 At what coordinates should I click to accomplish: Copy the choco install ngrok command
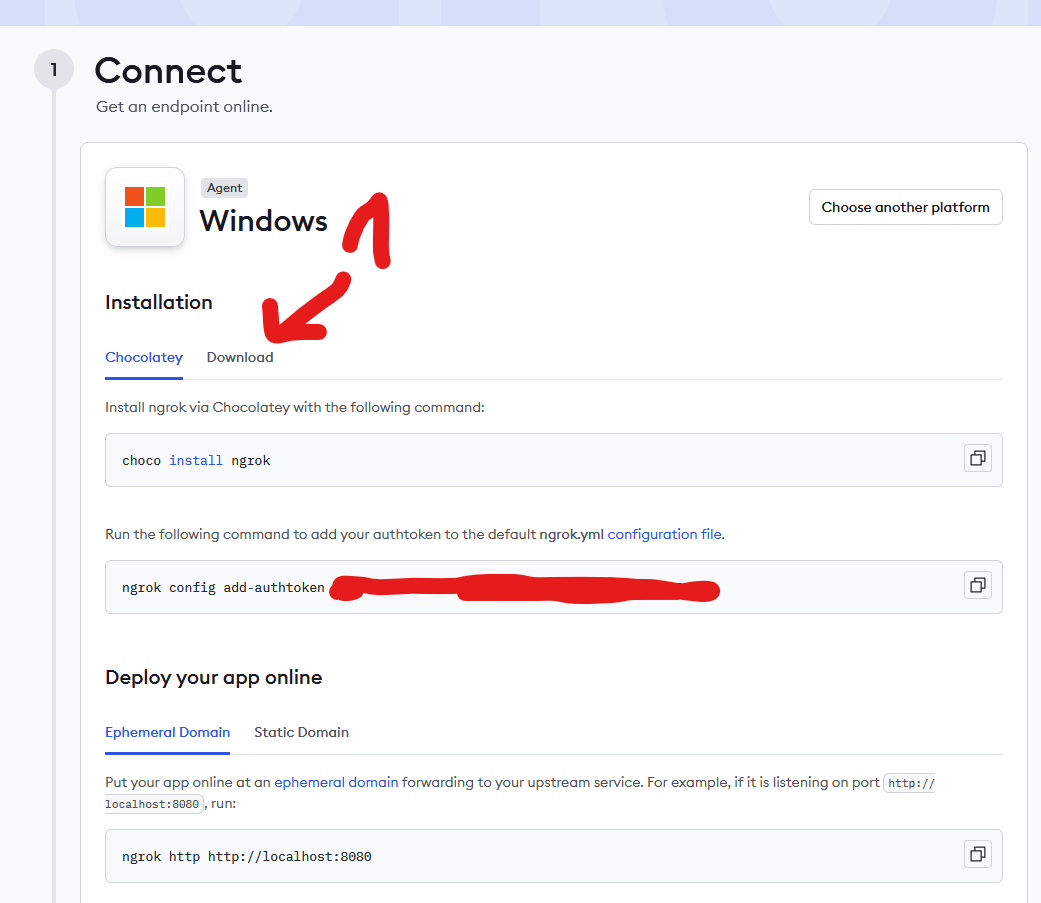coord(977,458)
